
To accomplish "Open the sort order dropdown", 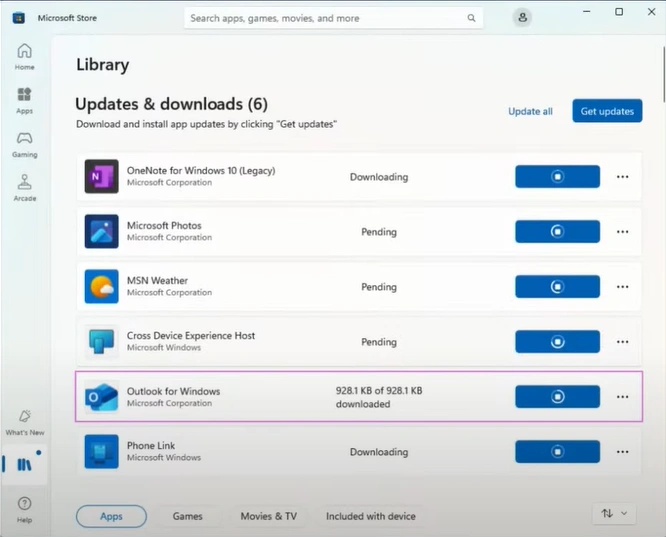I will coord(614,513).
